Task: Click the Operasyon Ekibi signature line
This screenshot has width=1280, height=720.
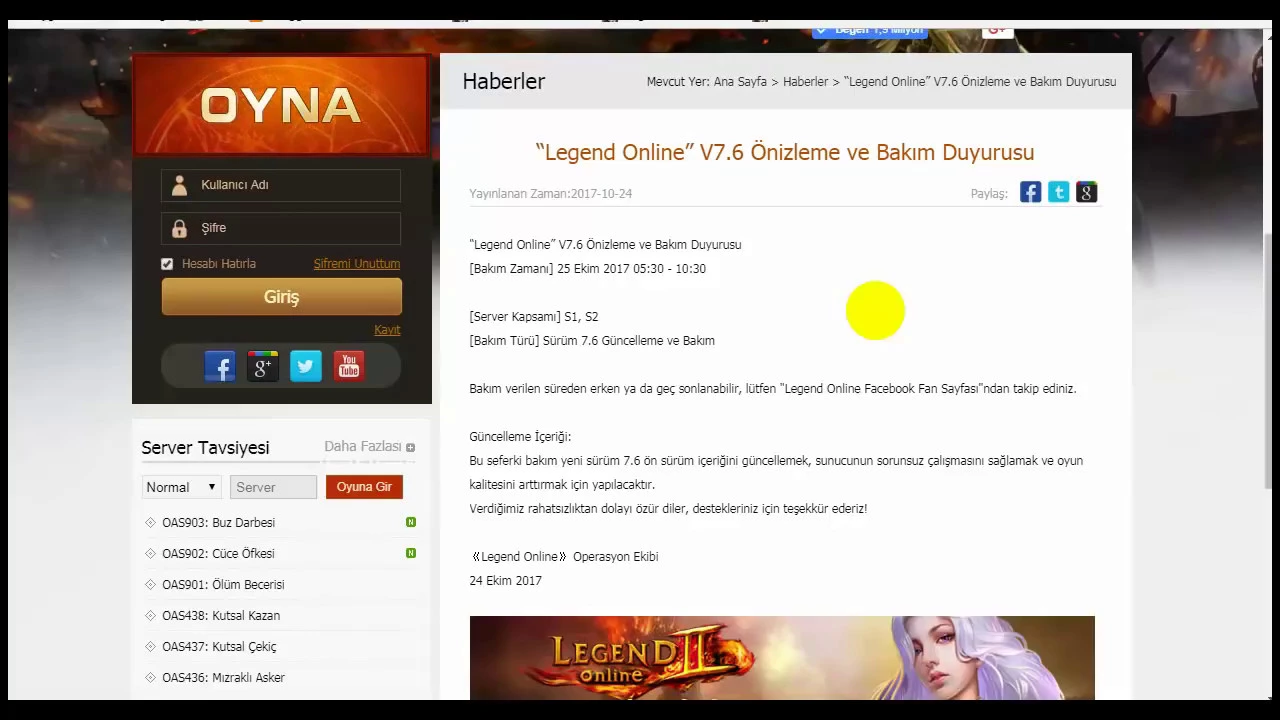Action: [x=564, y=557]
